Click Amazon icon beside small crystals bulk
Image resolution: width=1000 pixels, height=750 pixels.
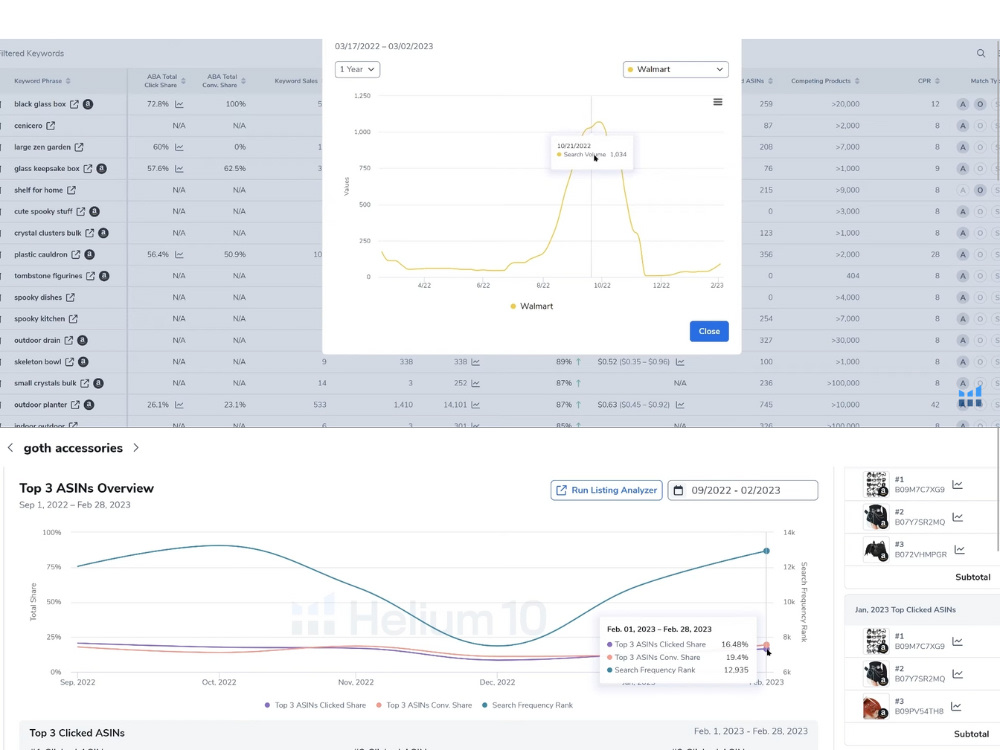pyautogui.click(x=98, y=383)
